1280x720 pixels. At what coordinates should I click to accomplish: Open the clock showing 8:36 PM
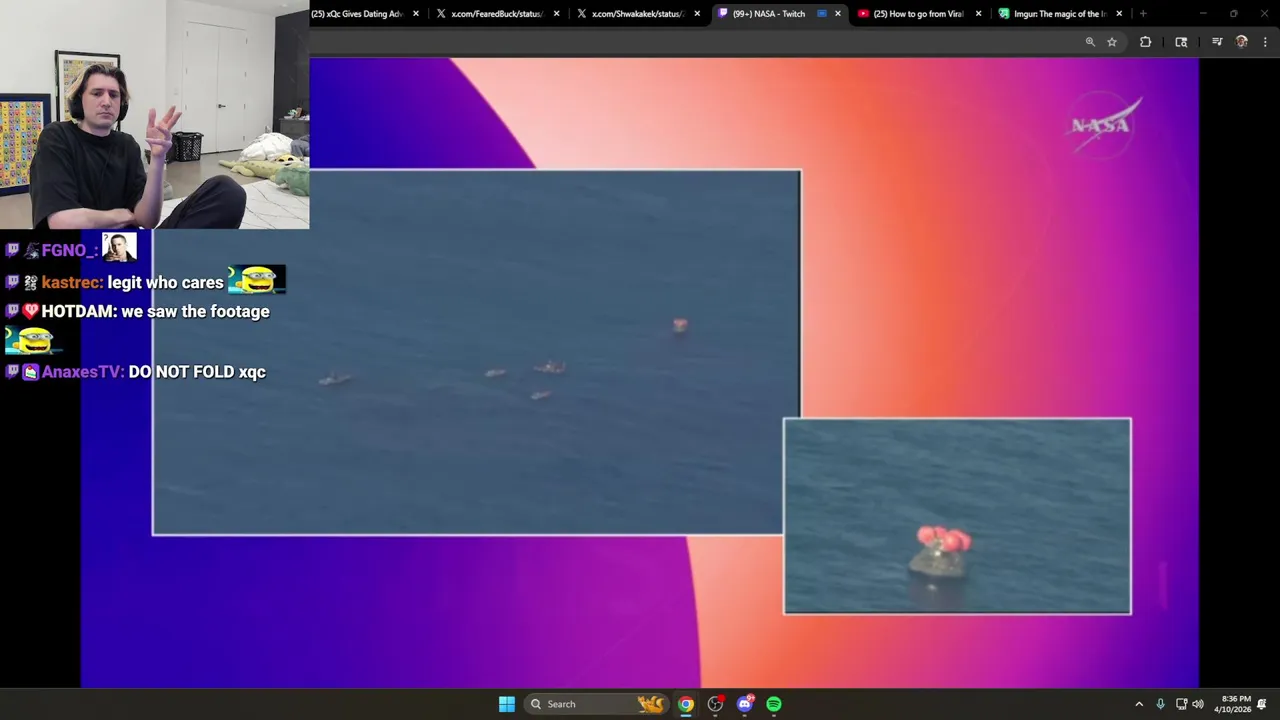tap(1235, 704)
